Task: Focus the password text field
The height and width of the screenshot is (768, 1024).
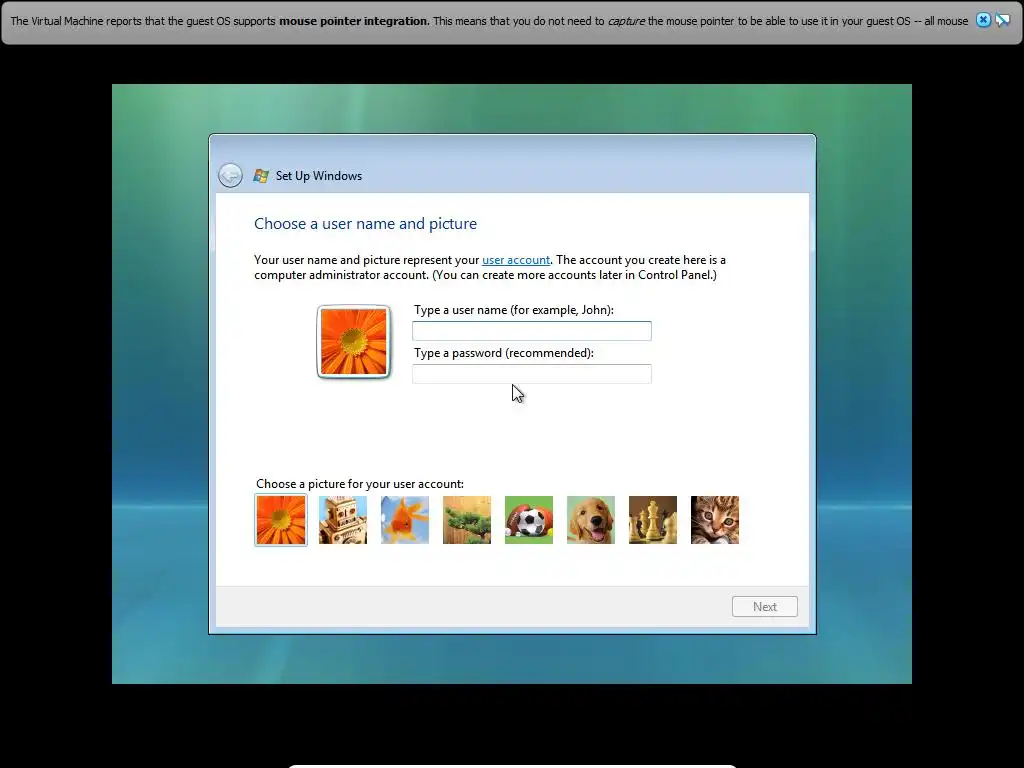Action: coord(532,374)
